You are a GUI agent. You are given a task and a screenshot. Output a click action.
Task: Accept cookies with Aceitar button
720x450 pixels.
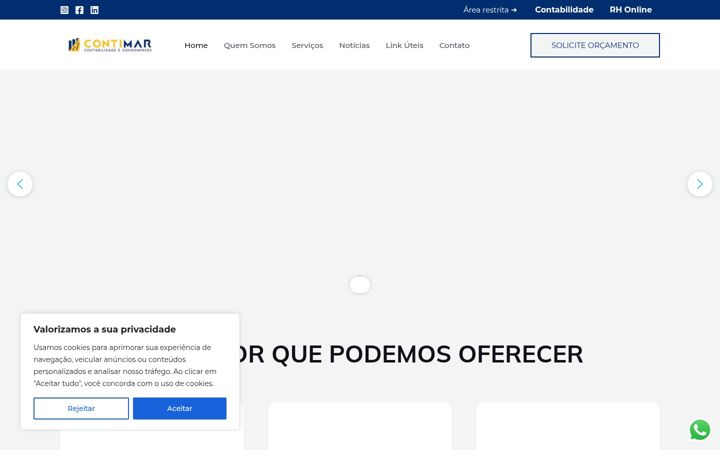click(x=180, y=408)
